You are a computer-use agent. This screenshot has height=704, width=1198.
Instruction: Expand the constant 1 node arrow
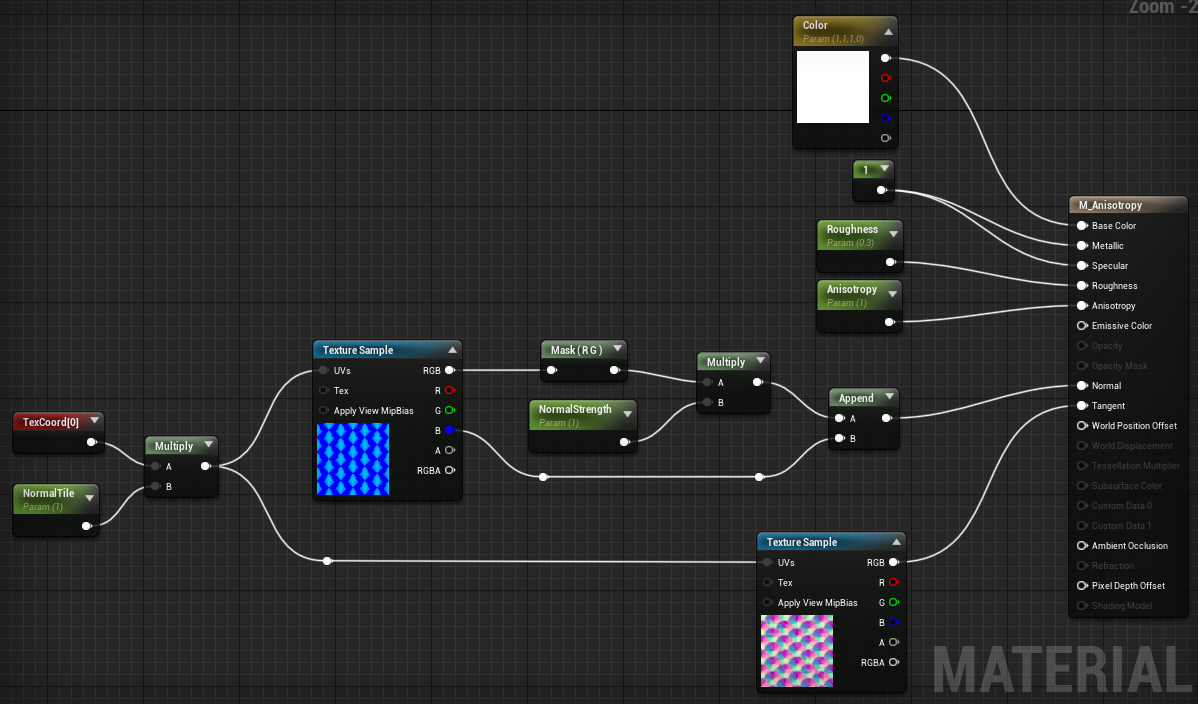click(884, 169)
